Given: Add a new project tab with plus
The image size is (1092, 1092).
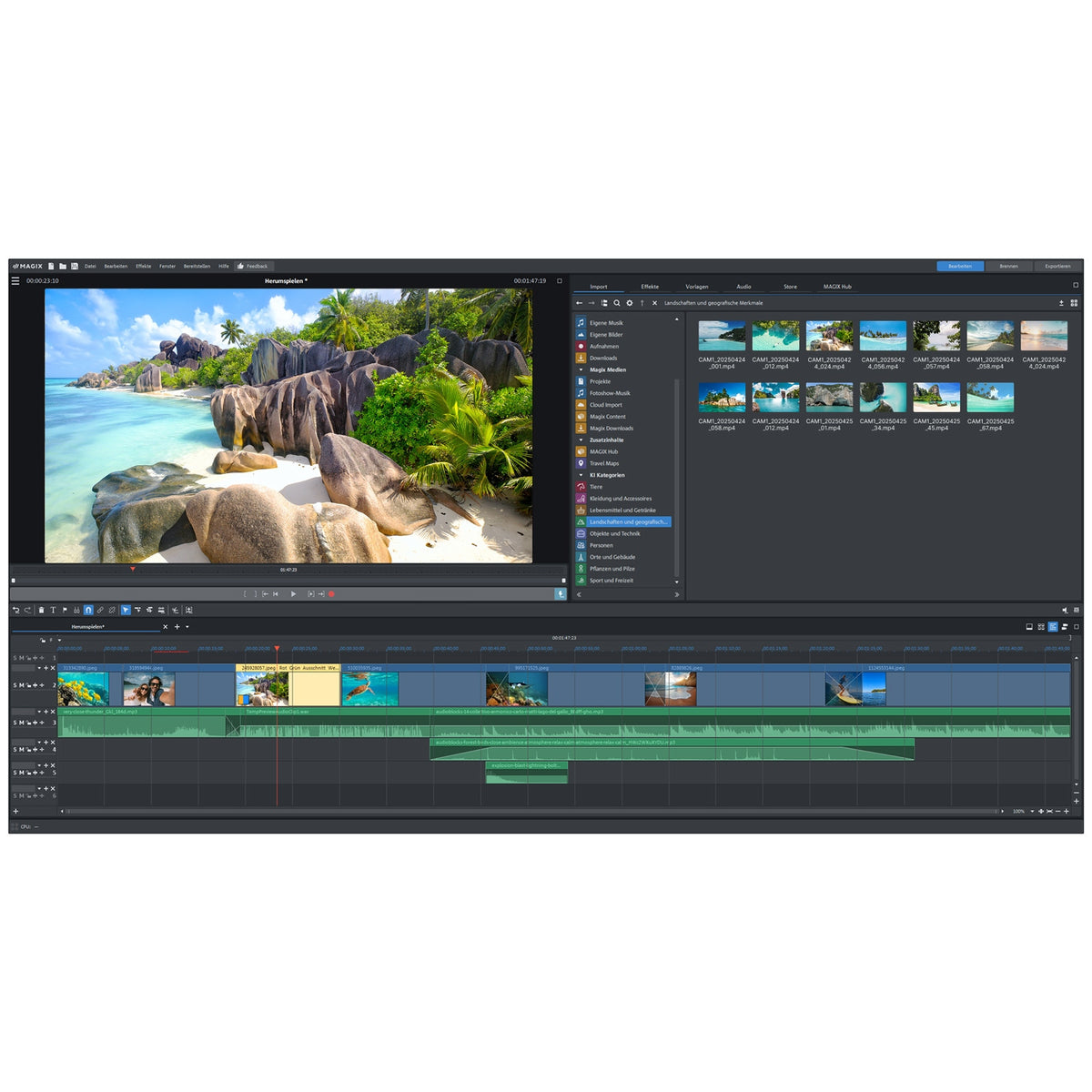Looking at the screenshot, I should coord(177,627).
